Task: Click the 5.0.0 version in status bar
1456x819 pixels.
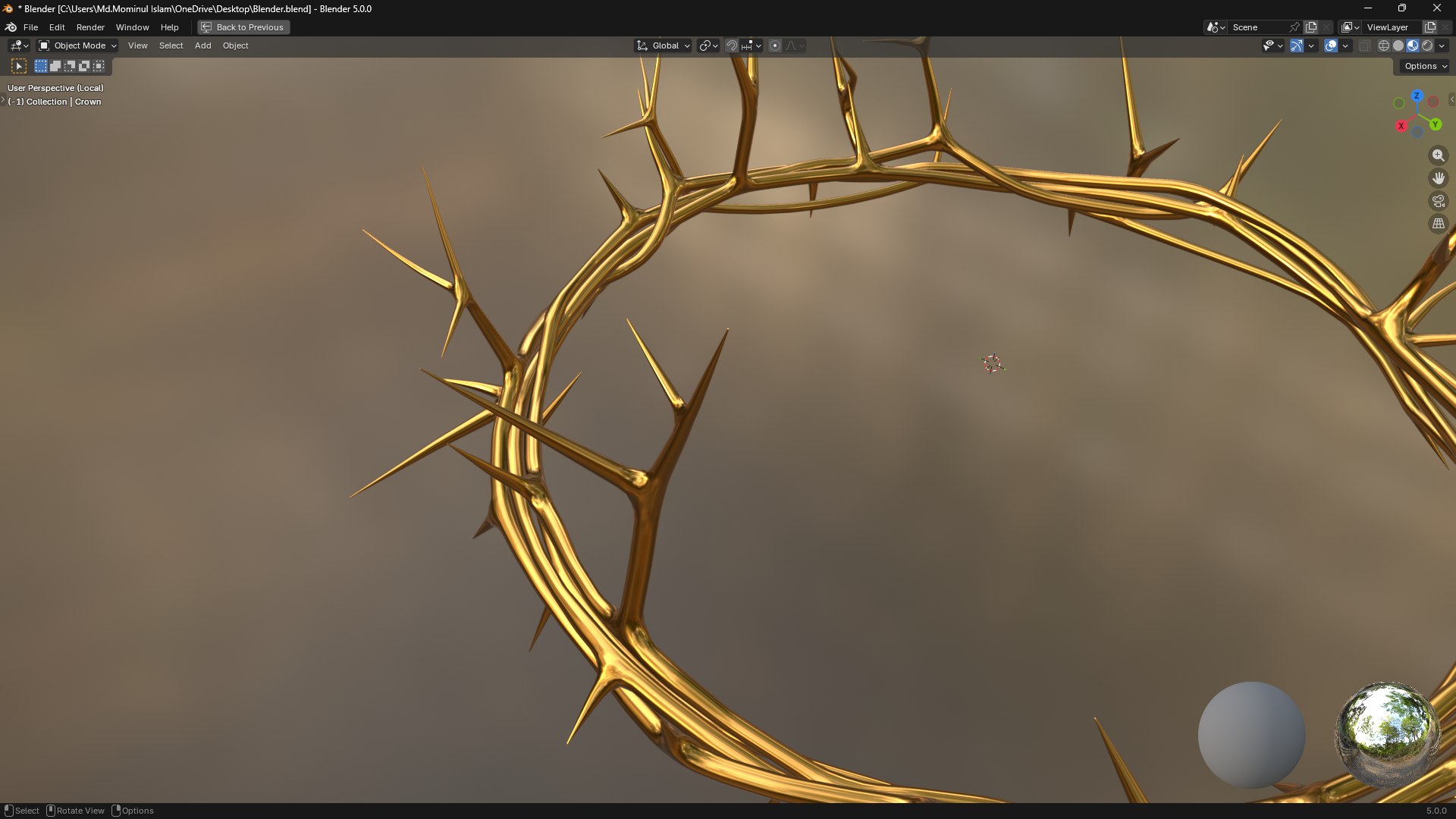Action: tap(1436, 811)
